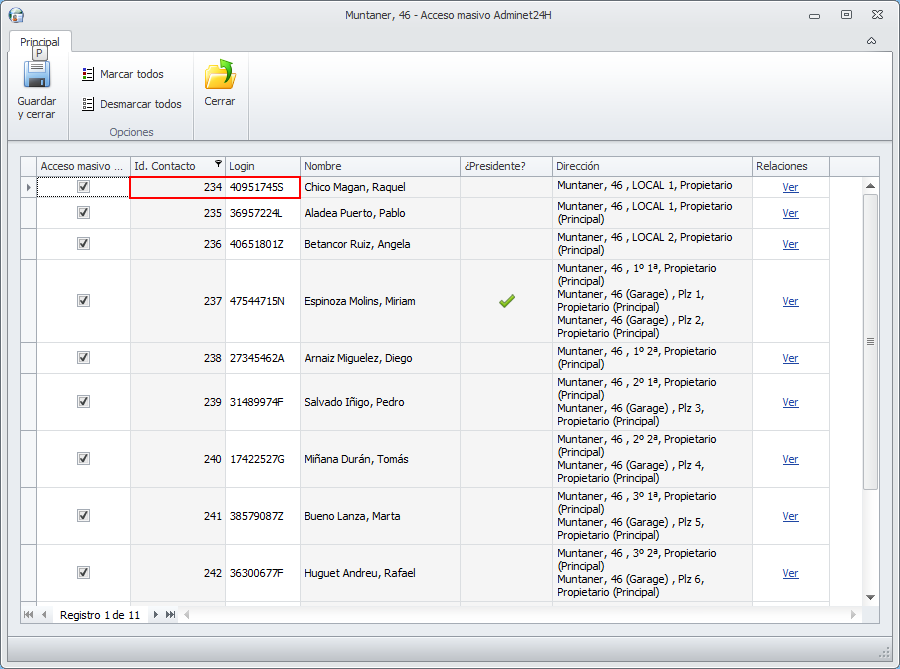Viewport: 900px width, 669px height.
Task: Click the application icon in the title bar
Action: tap(16, 15)
